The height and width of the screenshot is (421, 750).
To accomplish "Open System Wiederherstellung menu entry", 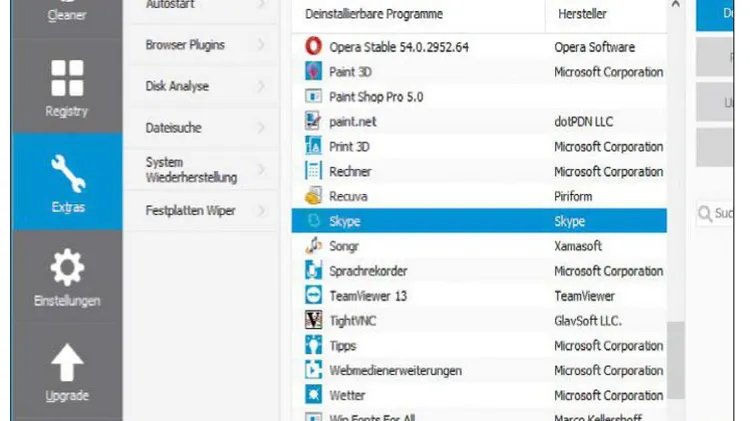I will coord(203,169).
